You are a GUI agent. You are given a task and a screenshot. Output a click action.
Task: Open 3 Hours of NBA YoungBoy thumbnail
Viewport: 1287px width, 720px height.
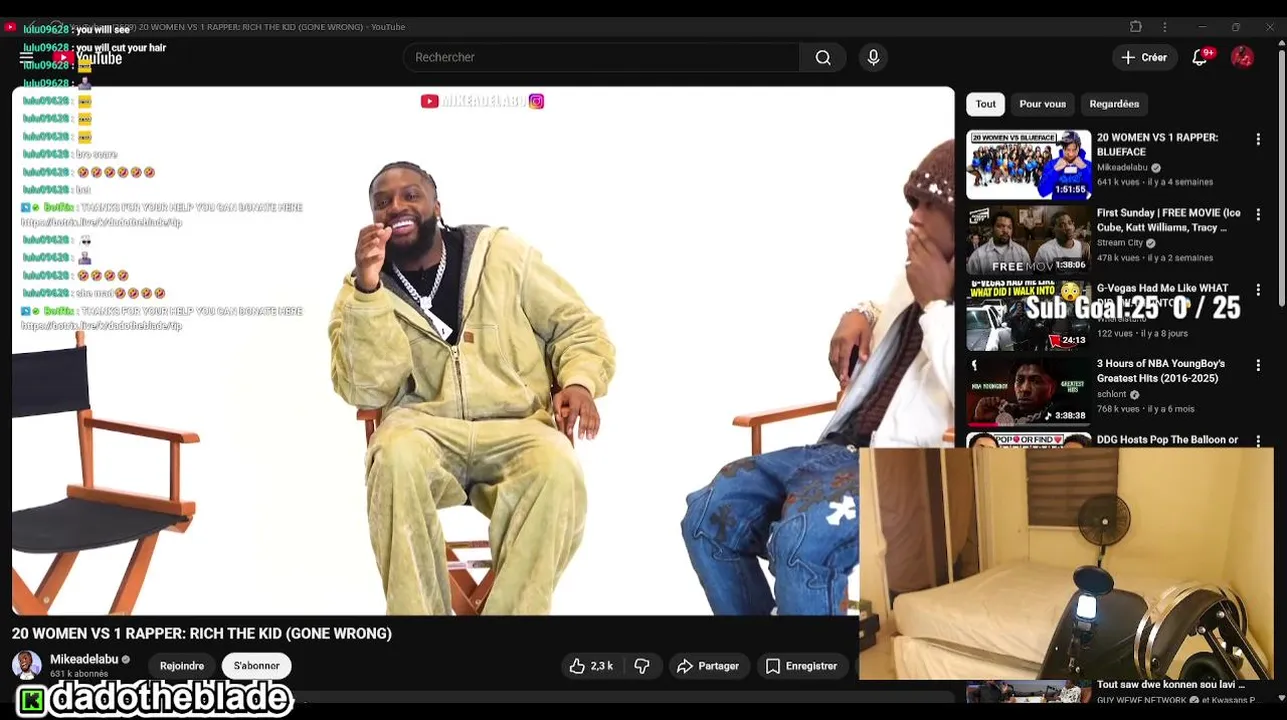pyautogui.click(x=1028, y=391)
